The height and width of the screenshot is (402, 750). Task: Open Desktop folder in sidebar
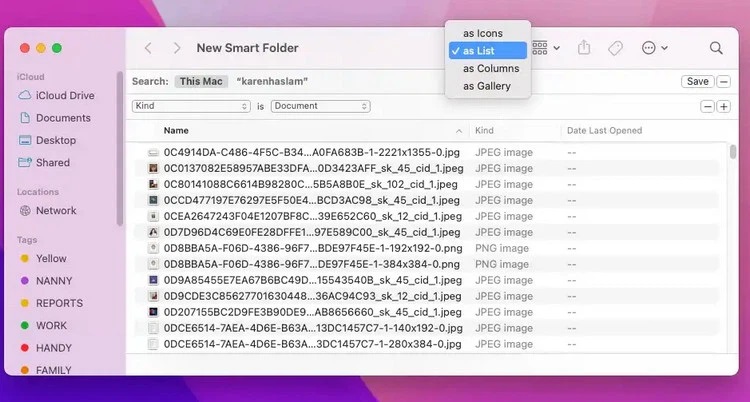pyautogui.click(x=55, y=140)
